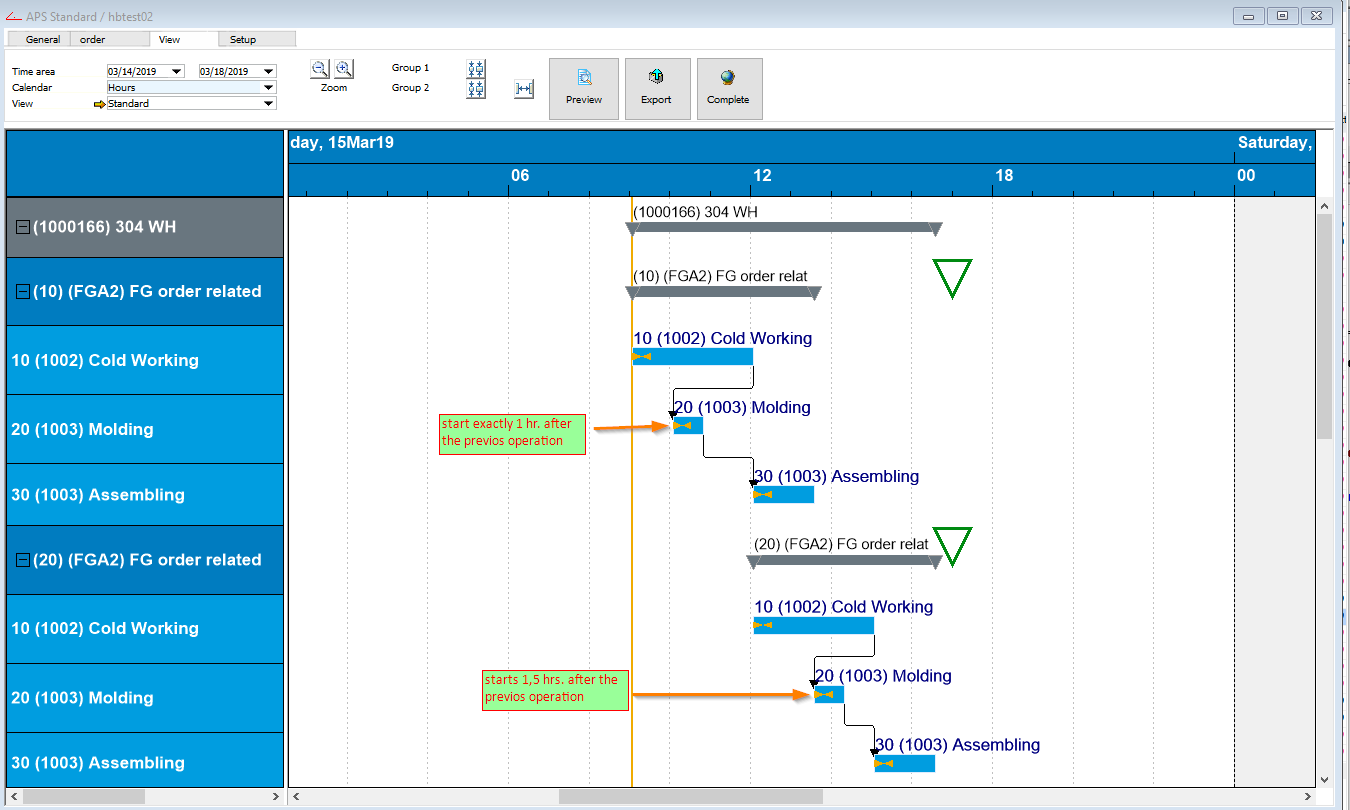Open the Calendar dropdown showing Hours

coord(268,87)
